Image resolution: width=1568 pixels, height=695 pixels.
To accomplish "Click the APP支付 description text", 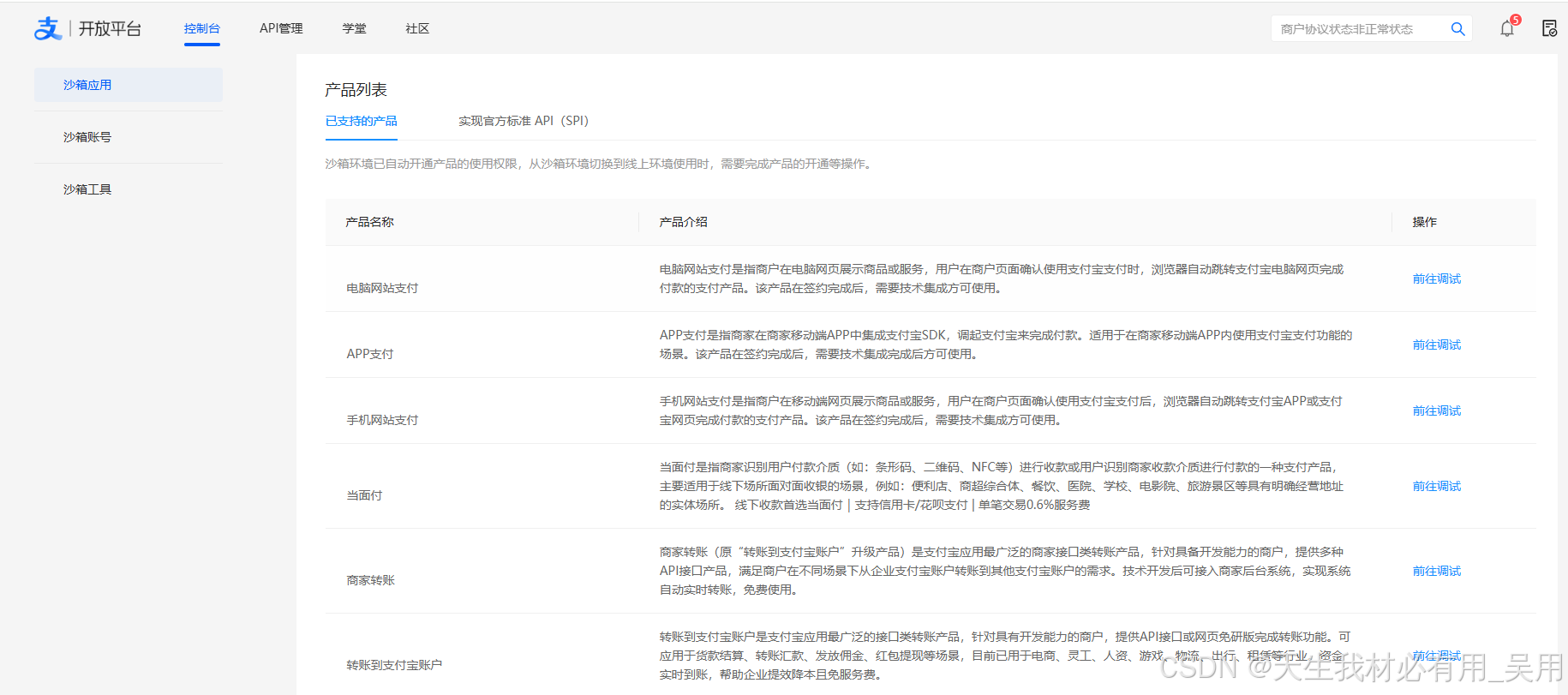I will click(x=1006, y=345).
